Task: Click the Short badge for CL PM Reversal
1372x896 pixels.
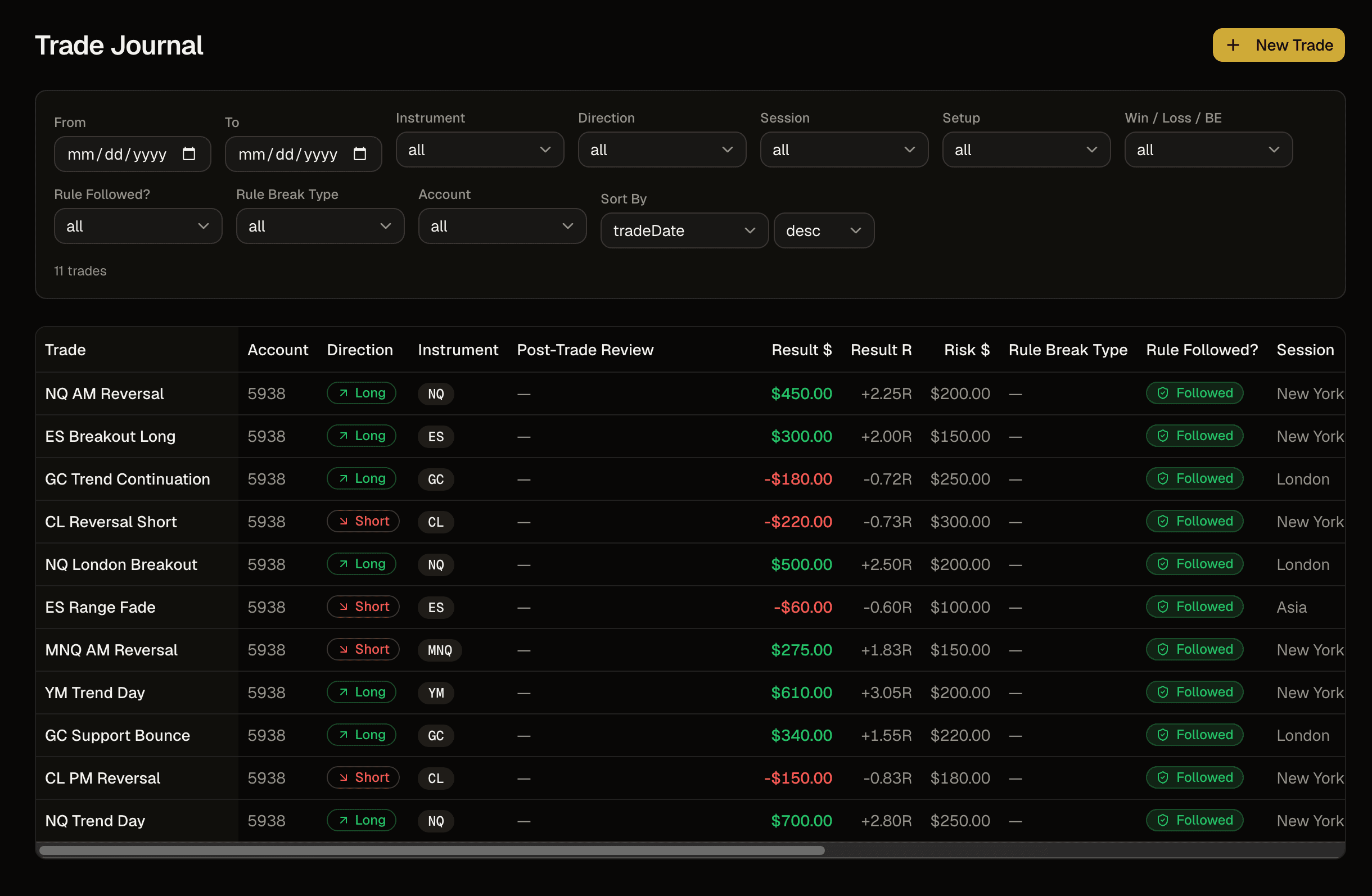Action: pos(363,777)
